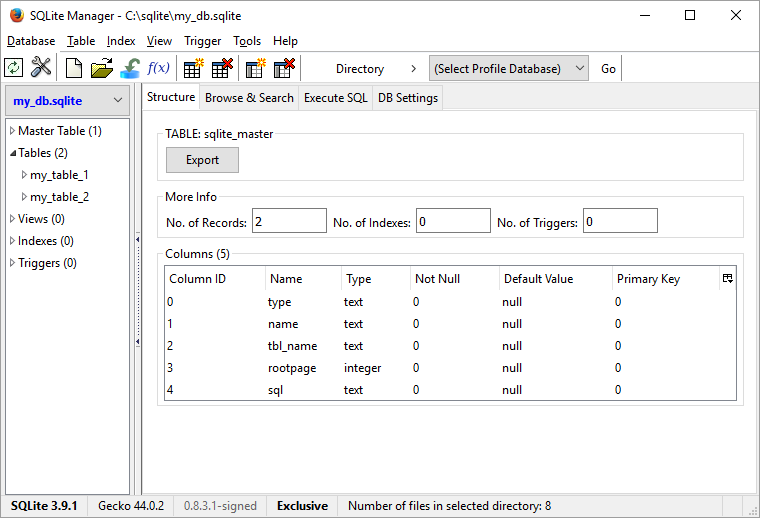Click the 'integer' type cell

363,368
